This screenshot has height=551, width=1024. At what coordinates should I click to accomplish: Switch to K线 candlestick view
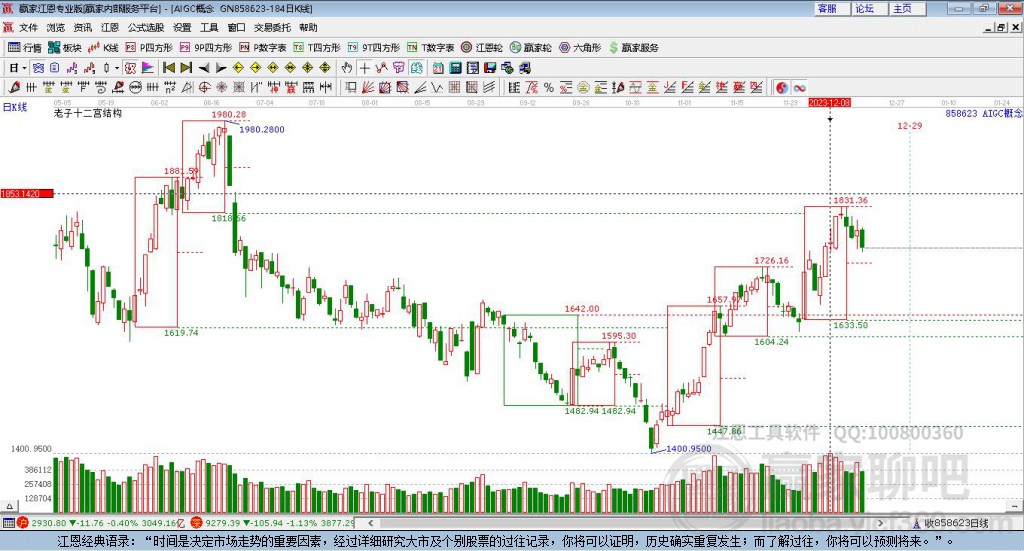[103, 48]
